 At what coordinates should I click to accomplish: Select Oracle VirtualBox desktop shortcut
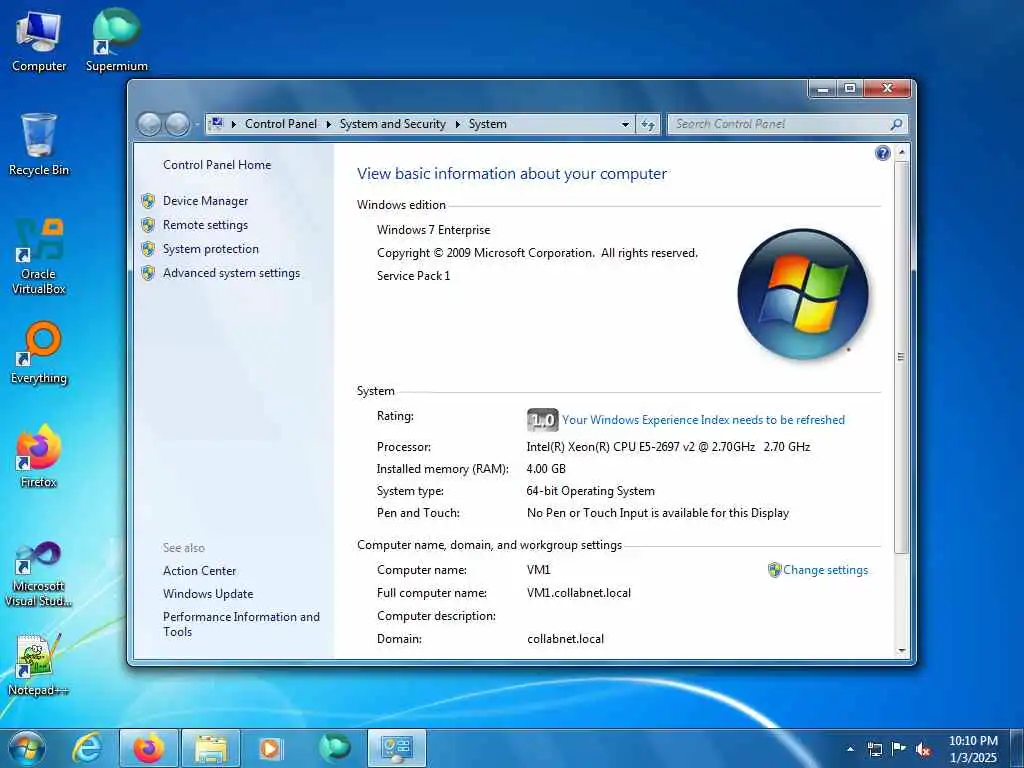(39, 257)
